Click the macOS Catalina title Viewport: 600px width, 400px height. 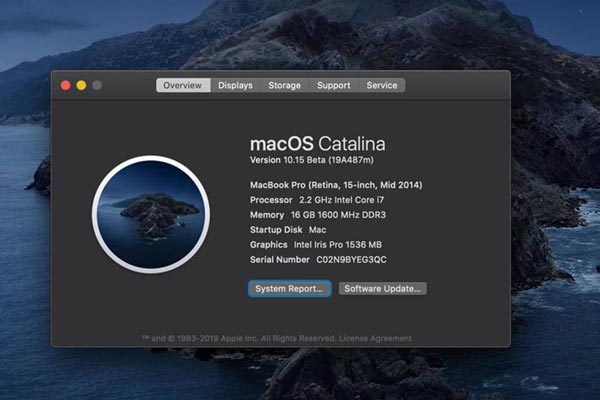(318, 144)
